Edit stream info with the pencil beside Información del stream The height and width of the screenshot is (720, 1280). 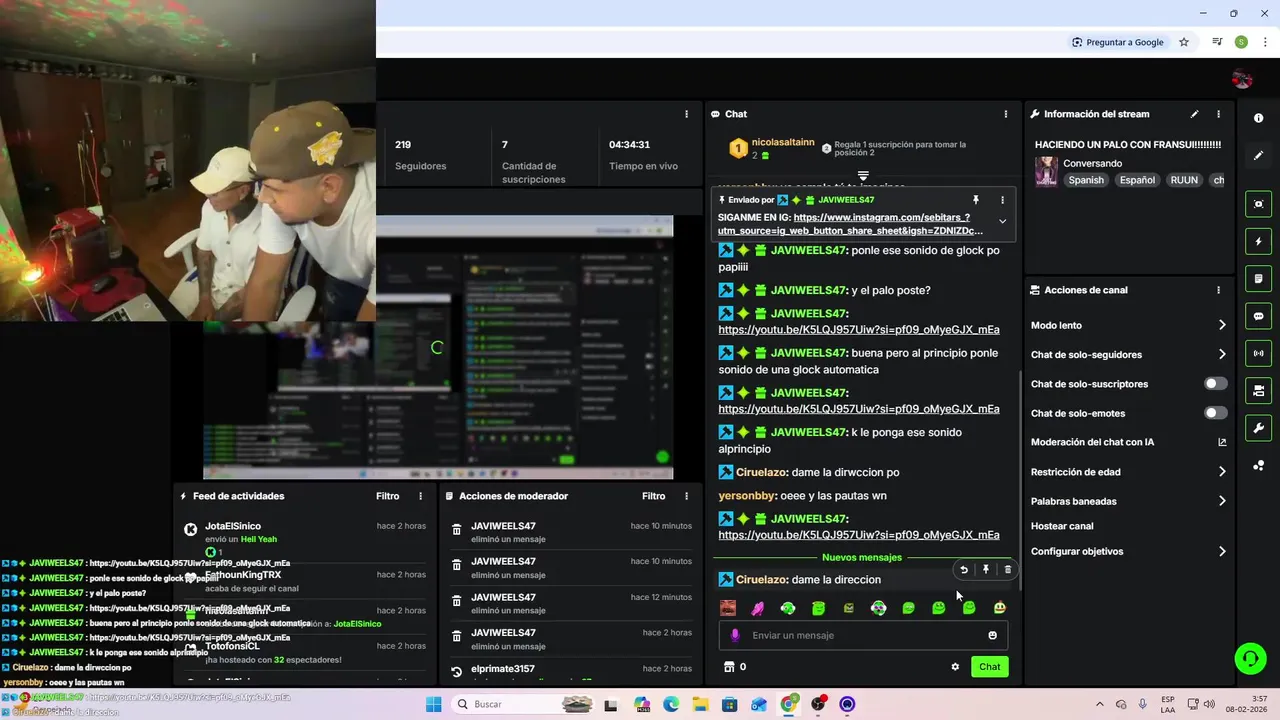tap(1194, 114)
